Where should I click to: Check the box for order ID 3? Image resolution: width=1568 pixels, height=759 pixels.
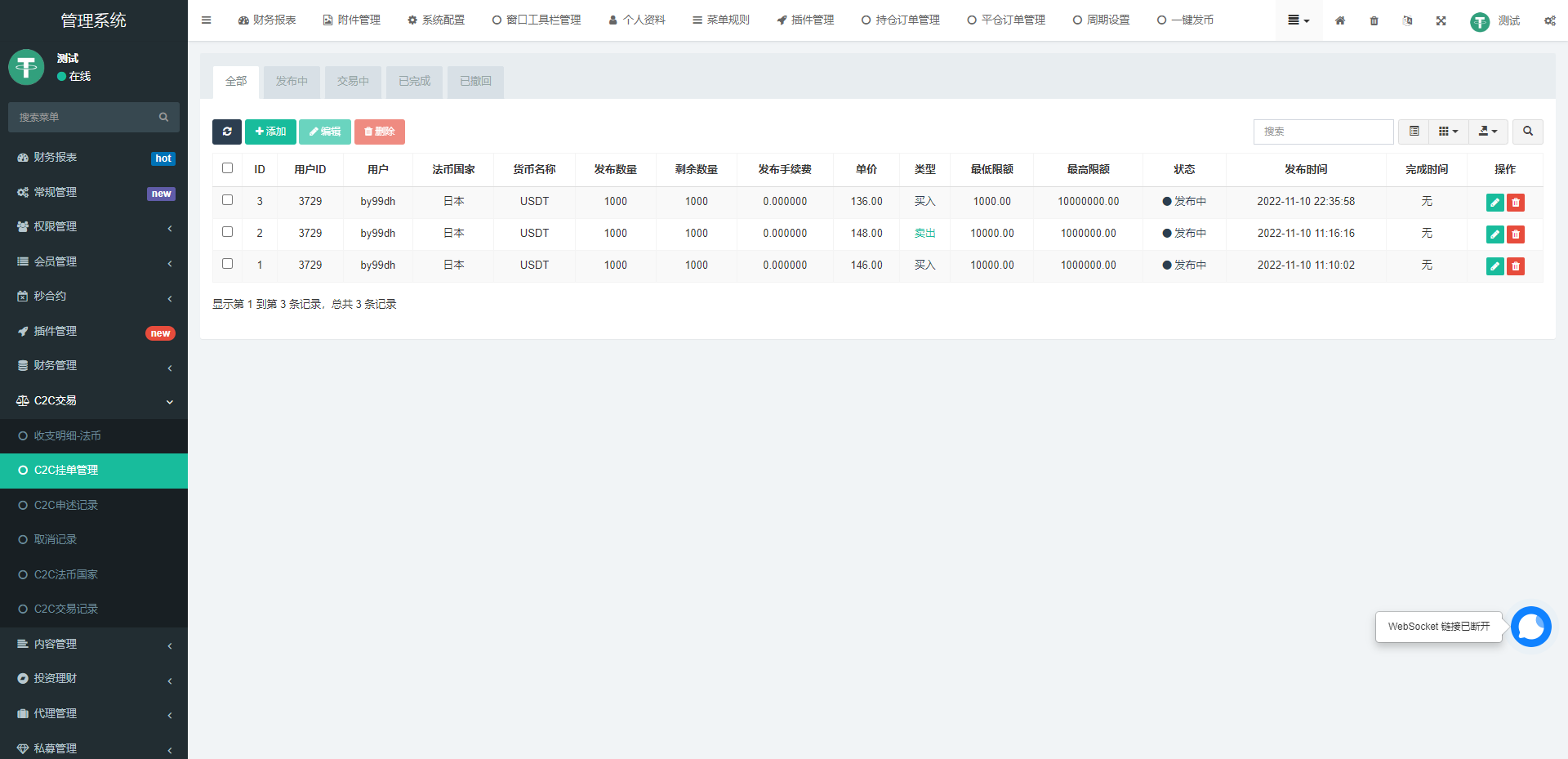pyautogui.click(x=228, y=200)
